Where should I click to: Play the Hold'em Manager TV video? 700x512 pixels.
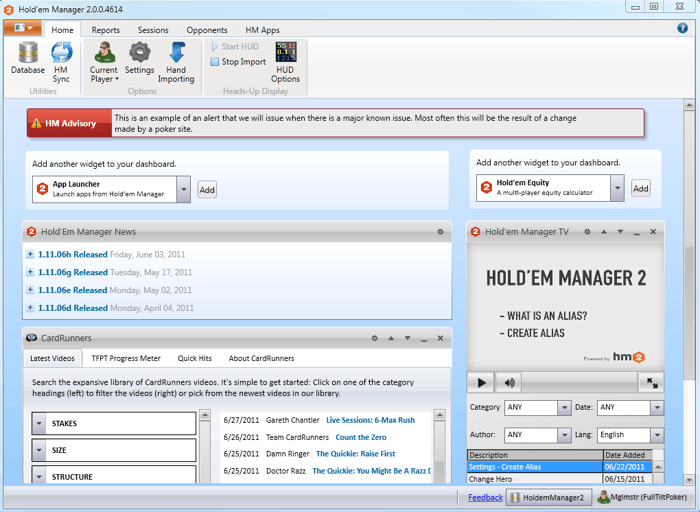481,382
